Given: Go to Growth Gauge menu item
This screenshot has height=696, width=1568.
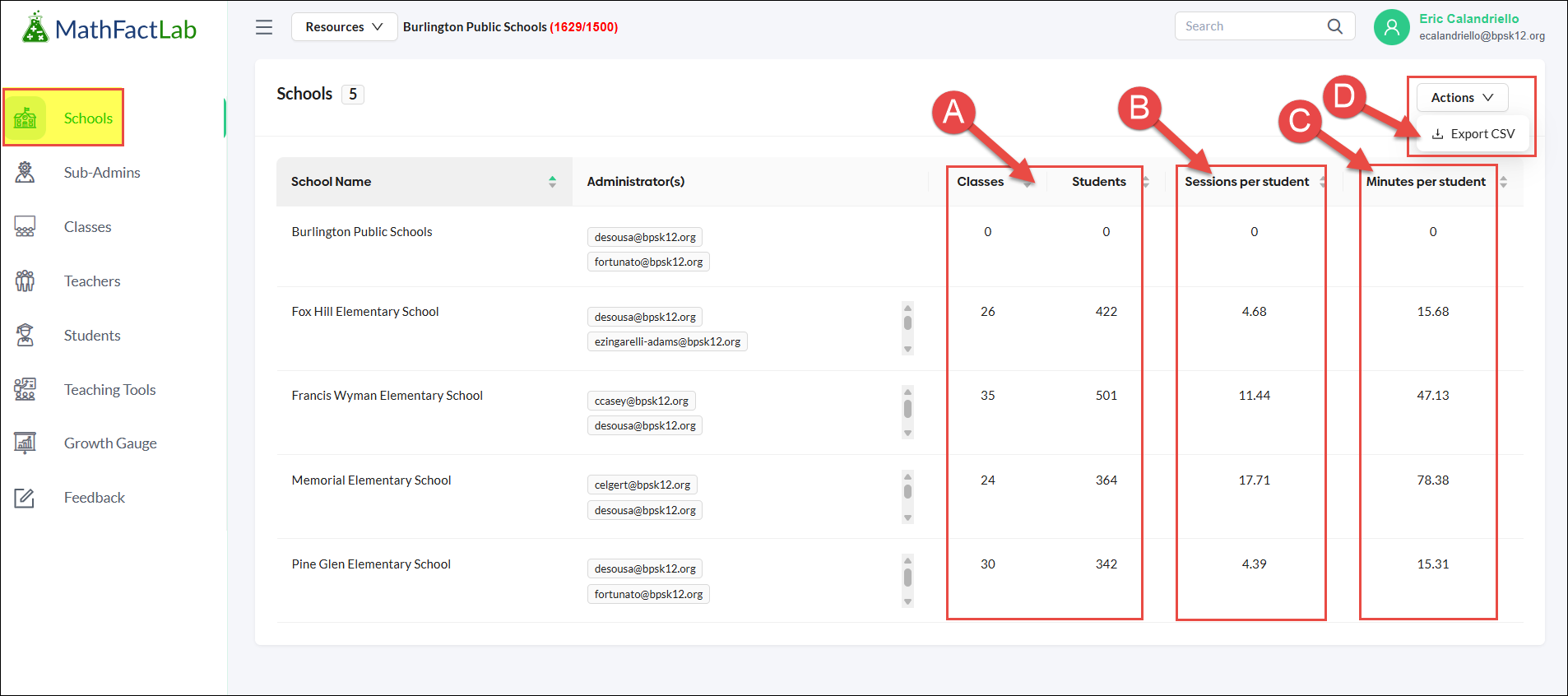Looking at the screenshot, I should click(110, 443).
